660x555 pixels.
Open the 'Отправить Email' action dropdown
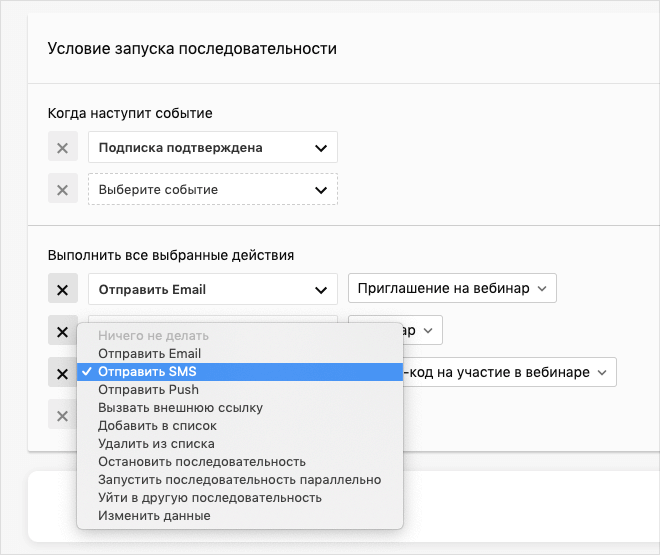[213, 289]
